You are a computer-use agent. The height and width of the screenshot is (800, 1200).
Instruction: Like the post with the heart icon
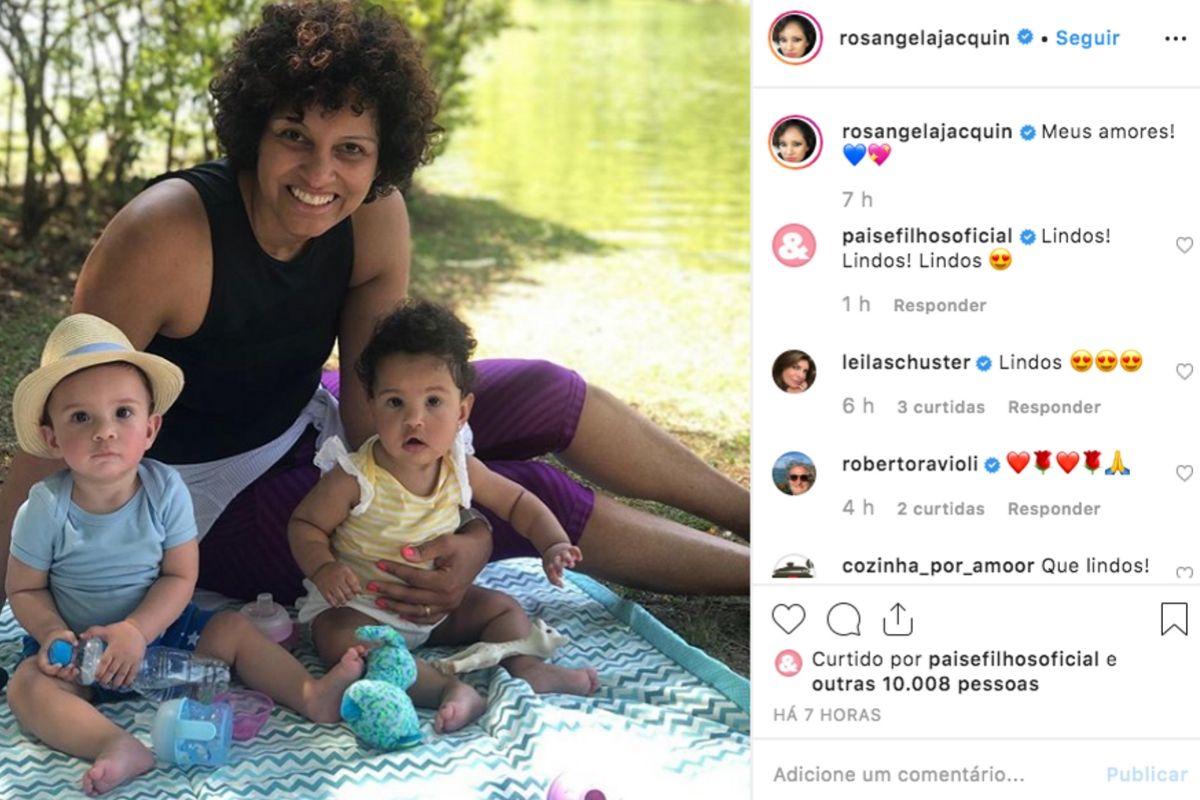point(788,620)
